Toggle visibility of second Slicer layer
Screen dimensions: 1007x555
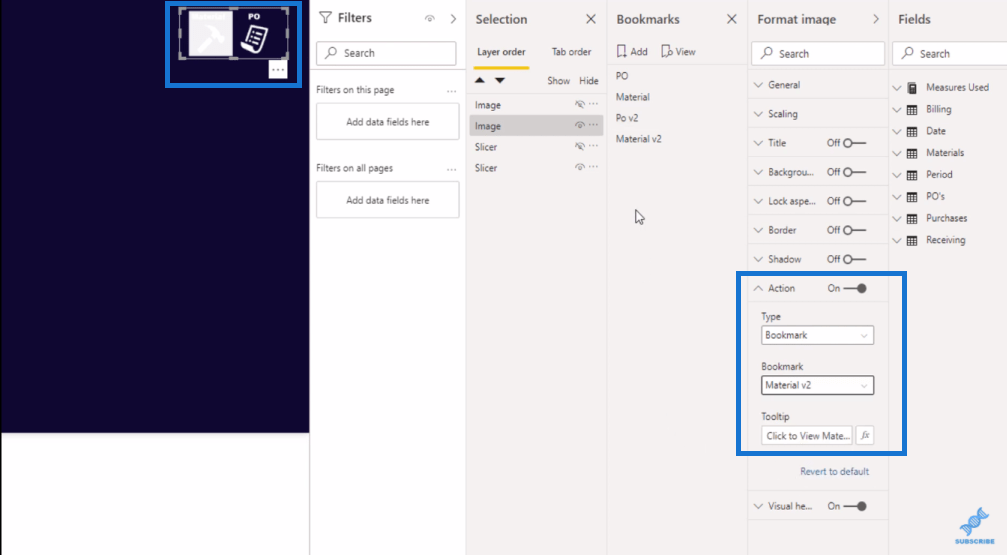(579, 167)
